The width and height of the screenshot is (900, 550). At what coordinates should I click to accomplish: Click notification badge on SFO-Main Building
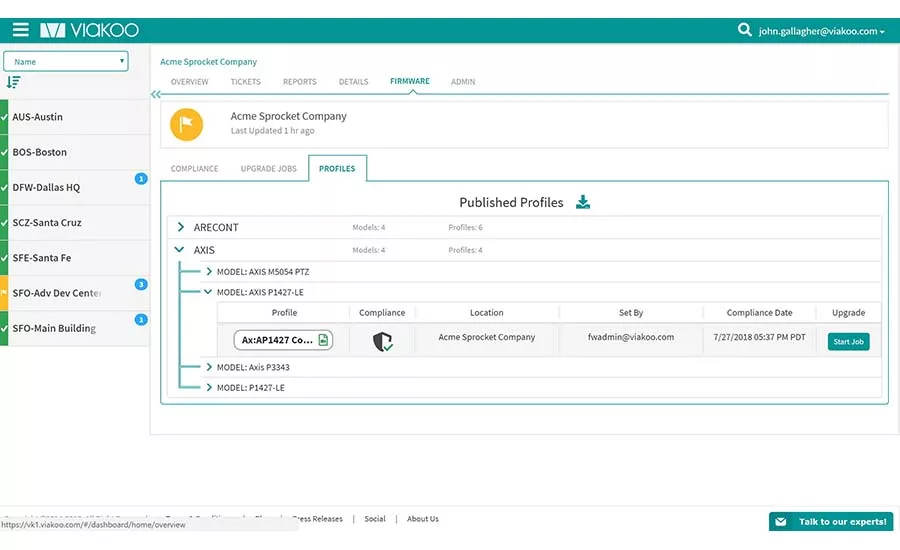click(141, 319)
